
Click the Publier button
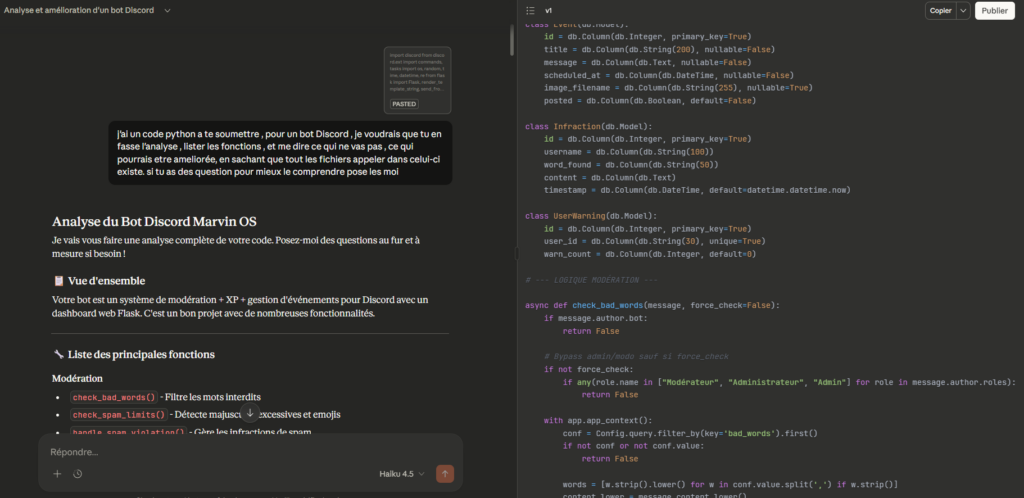pyautogui.click(x=994, y=10)
